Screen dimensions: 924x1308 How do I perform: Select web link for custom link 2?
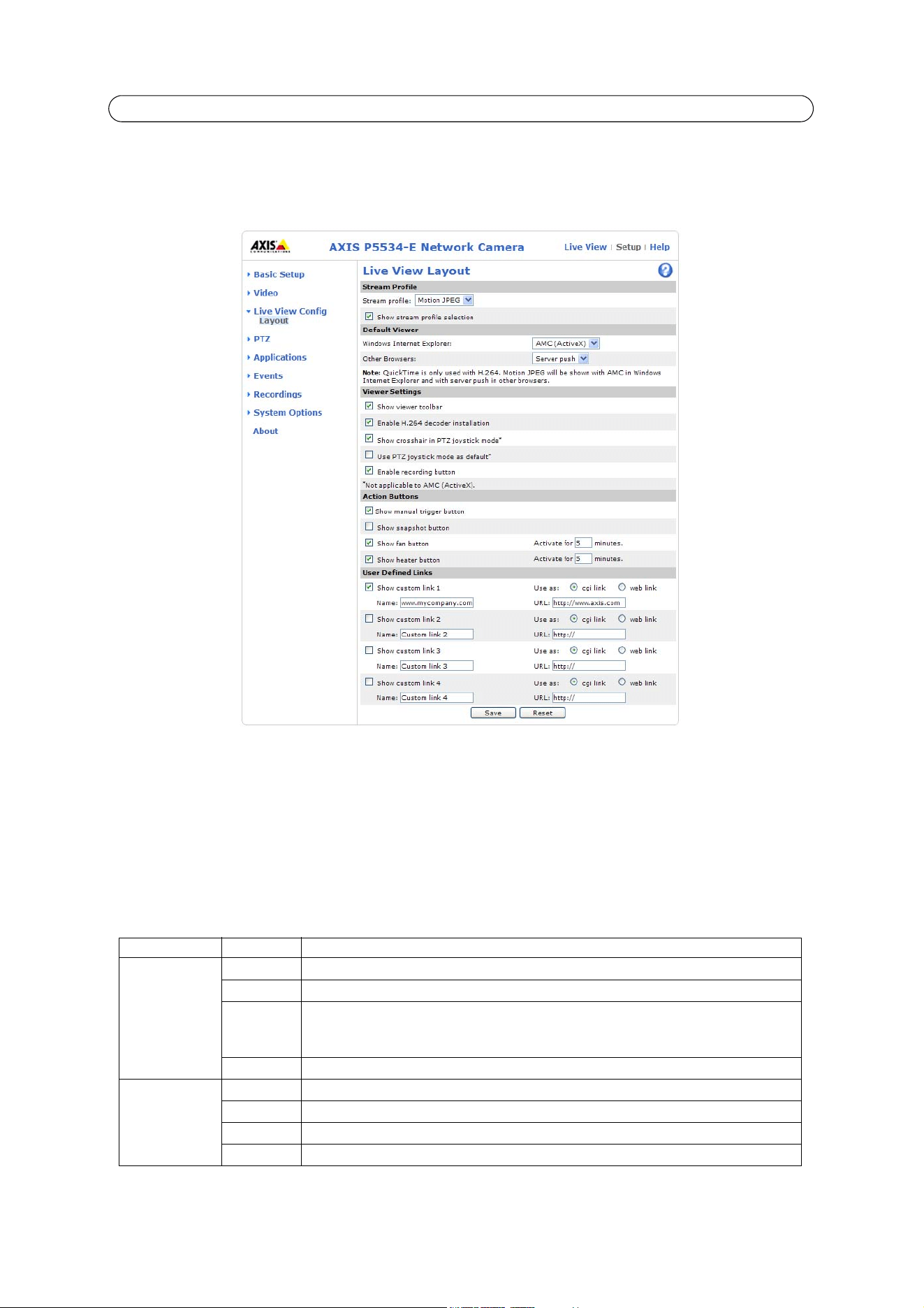point(622,619)
